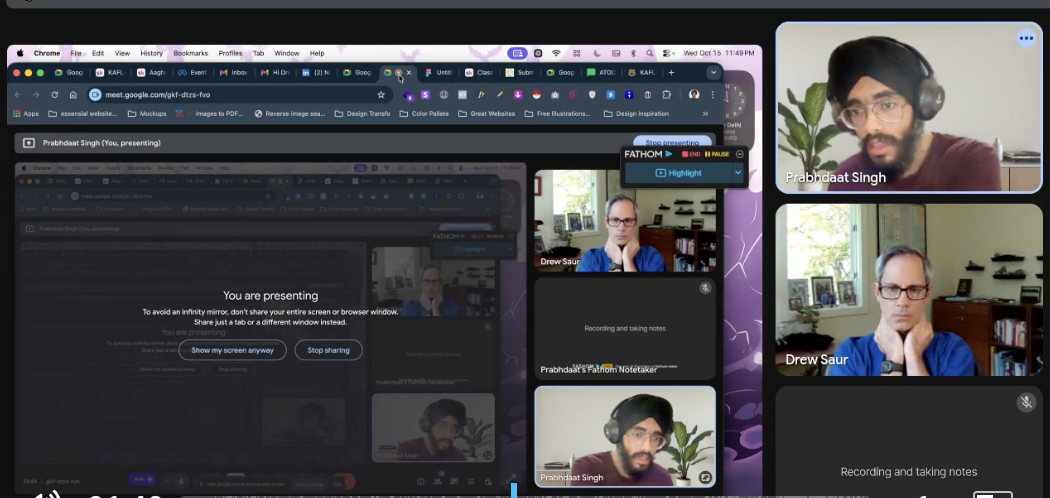Toggle Focus mode moon icon

(597, 54)
